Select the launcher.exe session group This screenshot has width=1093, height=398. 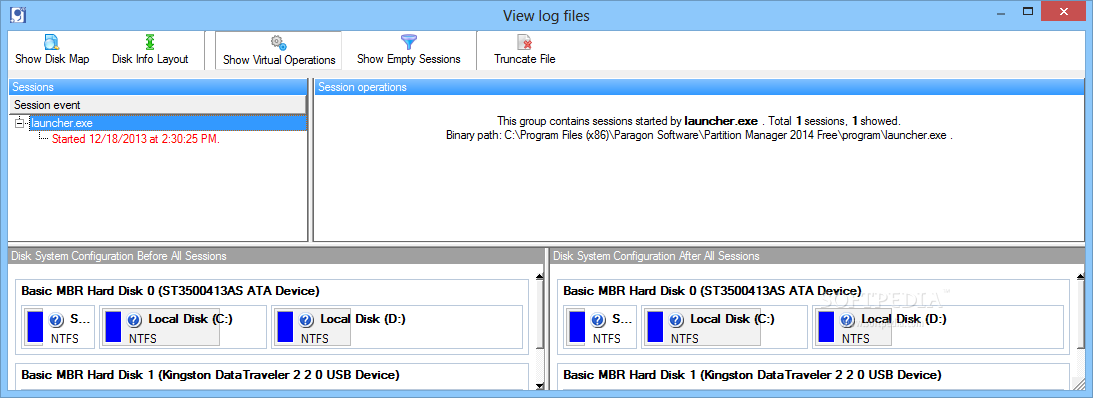point(62,123)
